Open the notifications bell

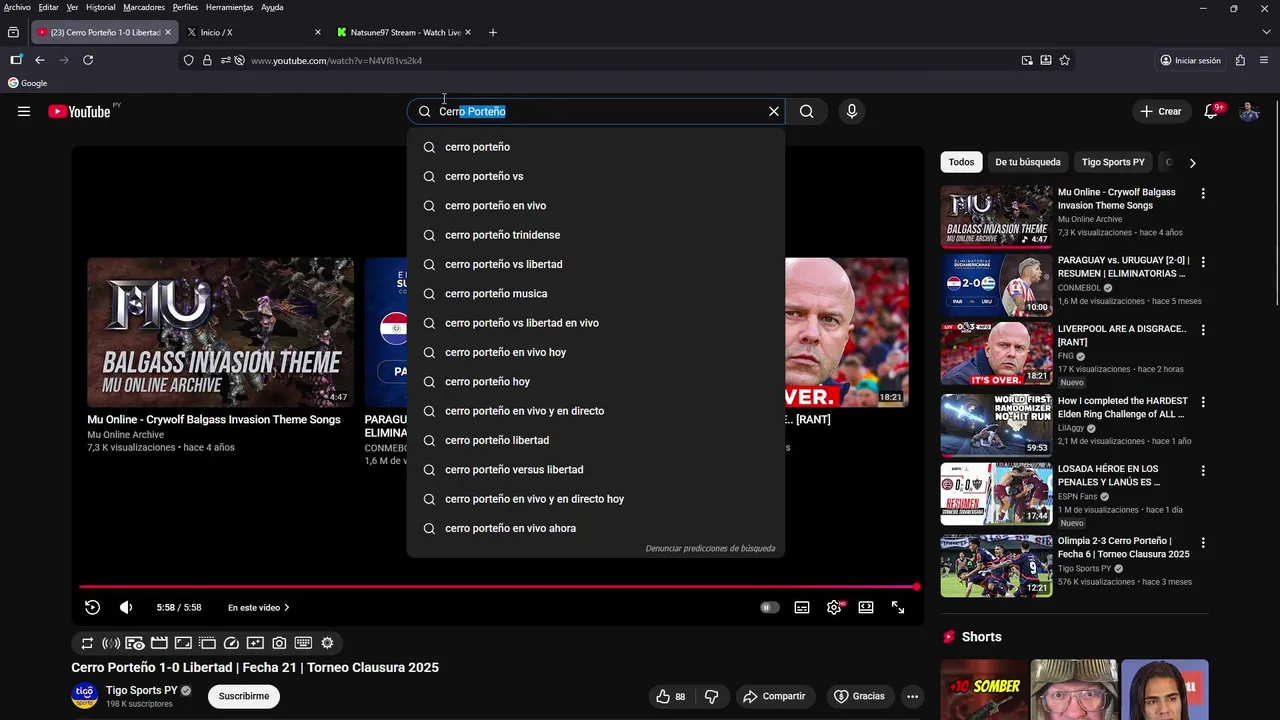coord(1211,111)
